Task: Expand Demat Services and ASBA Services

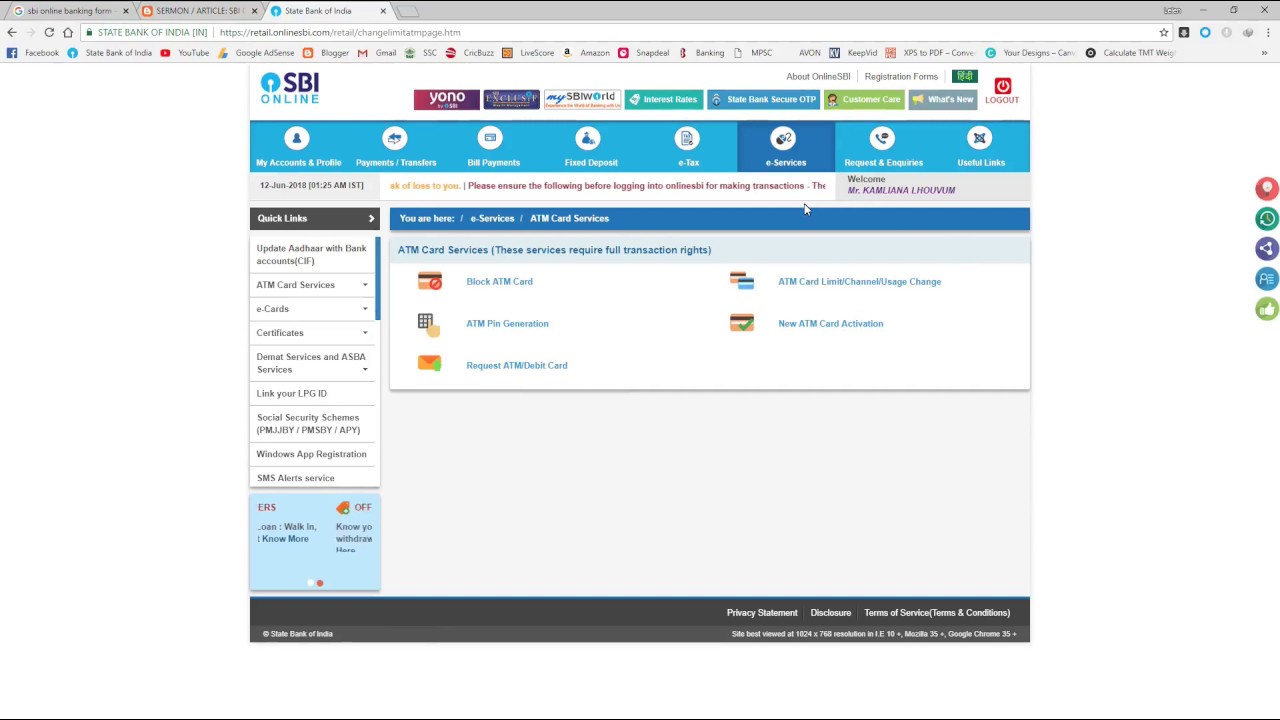Action: point(364,370)
